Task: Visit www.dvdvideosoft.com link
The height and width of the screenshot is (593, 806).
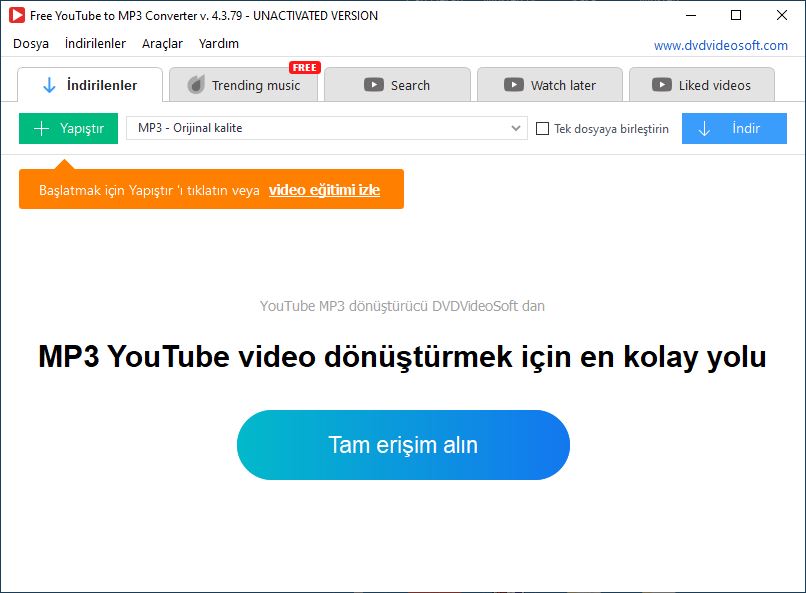Action: click(x=721, y=45)
